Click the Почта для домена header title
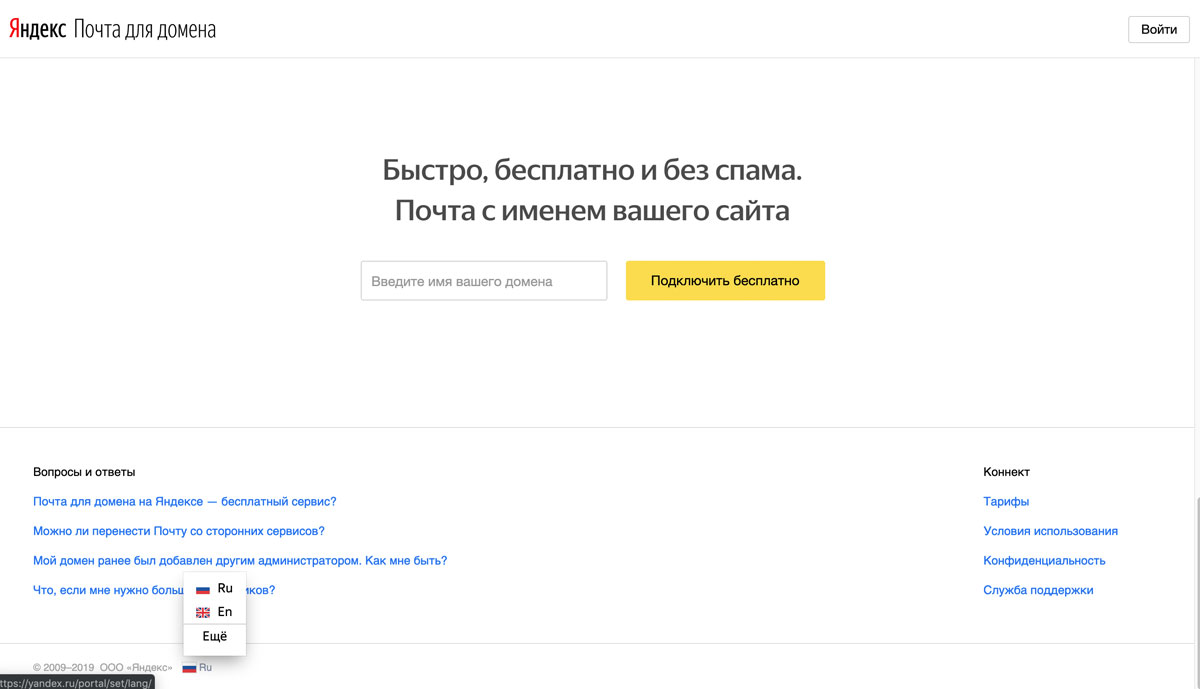The image size is (1200, 689). click(145, 30)
